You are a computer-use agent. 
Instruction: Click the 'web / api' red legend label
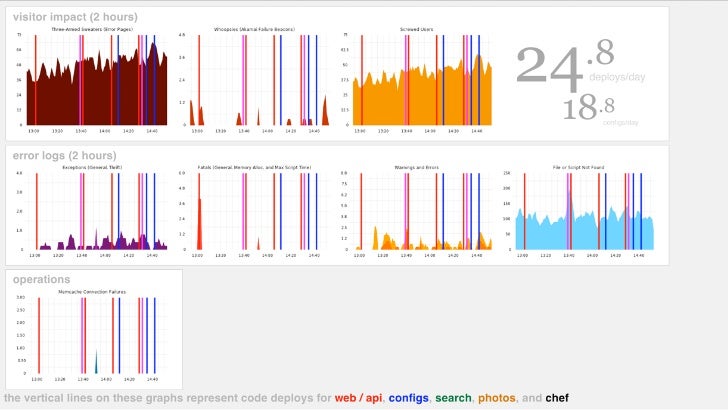pyautogui.click(x=358, y=398)
